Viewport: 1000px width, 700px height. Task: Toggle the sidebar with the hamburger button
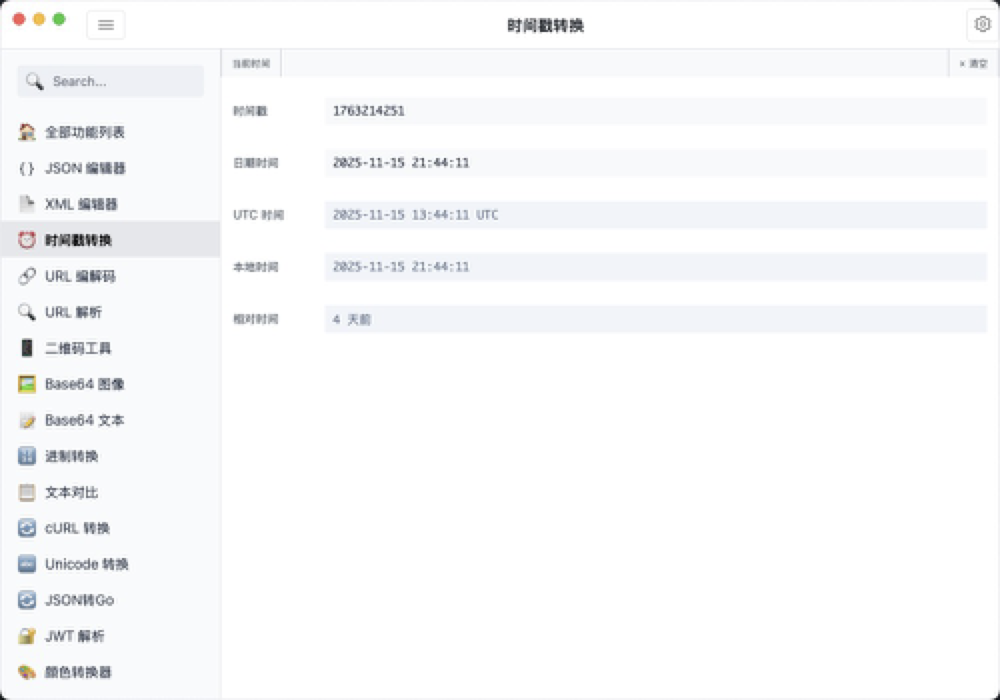pos(106,25)
